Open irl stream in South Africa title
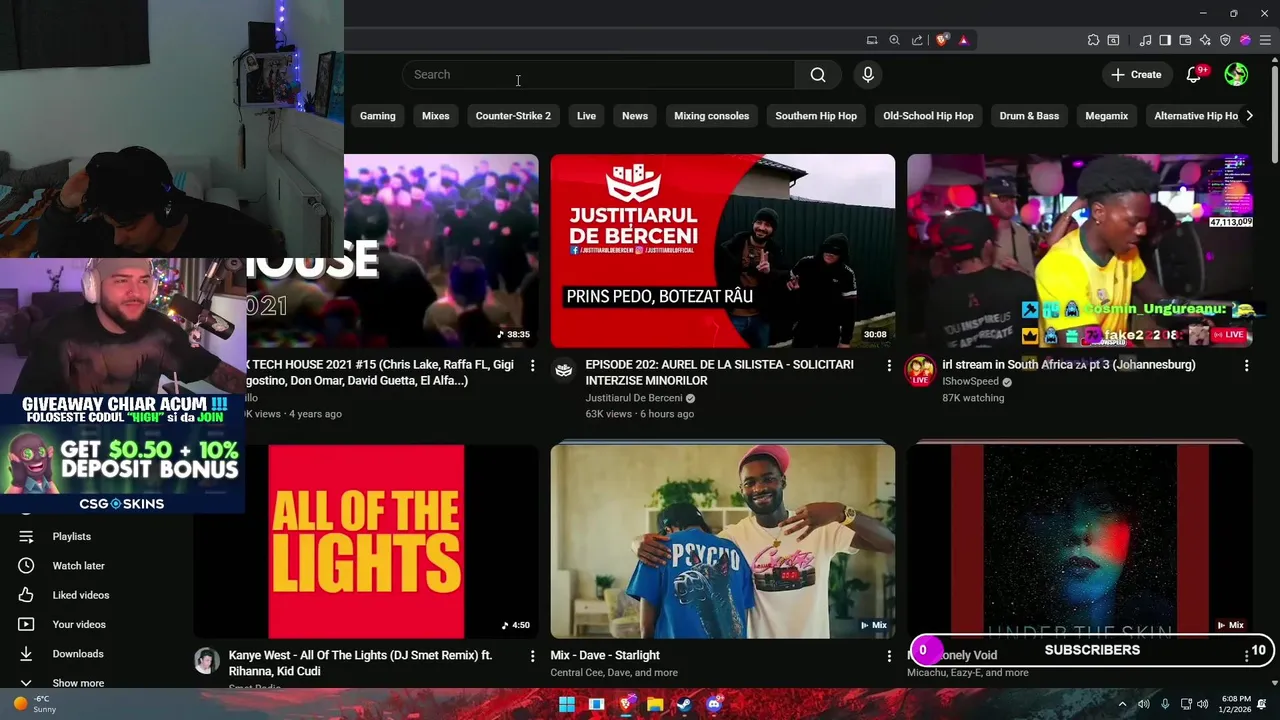This screenshot has height=720, width=1280. pos(1068,365)
